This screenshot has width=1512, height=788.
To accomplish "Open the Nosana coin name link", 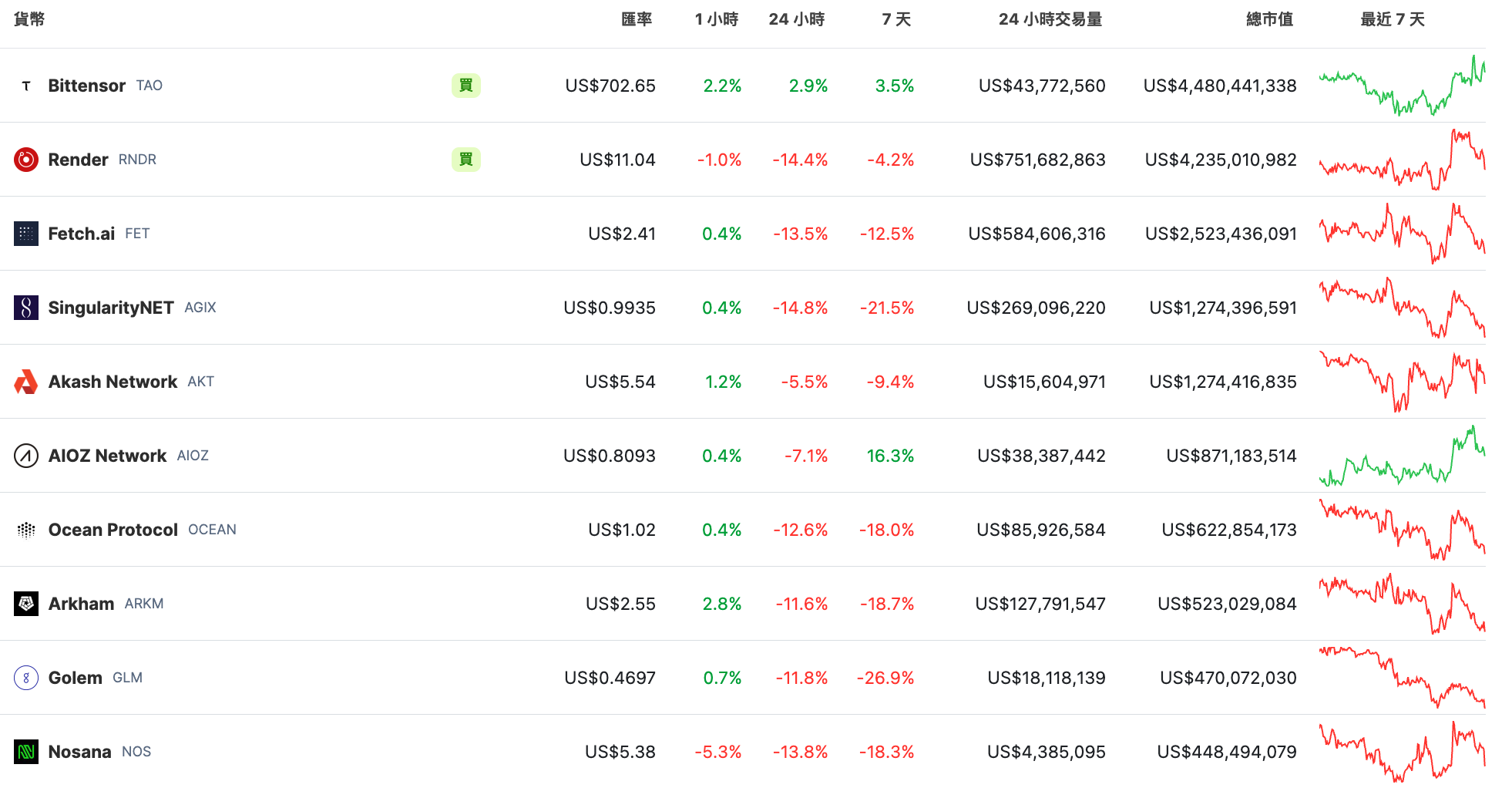I will 79,752.
